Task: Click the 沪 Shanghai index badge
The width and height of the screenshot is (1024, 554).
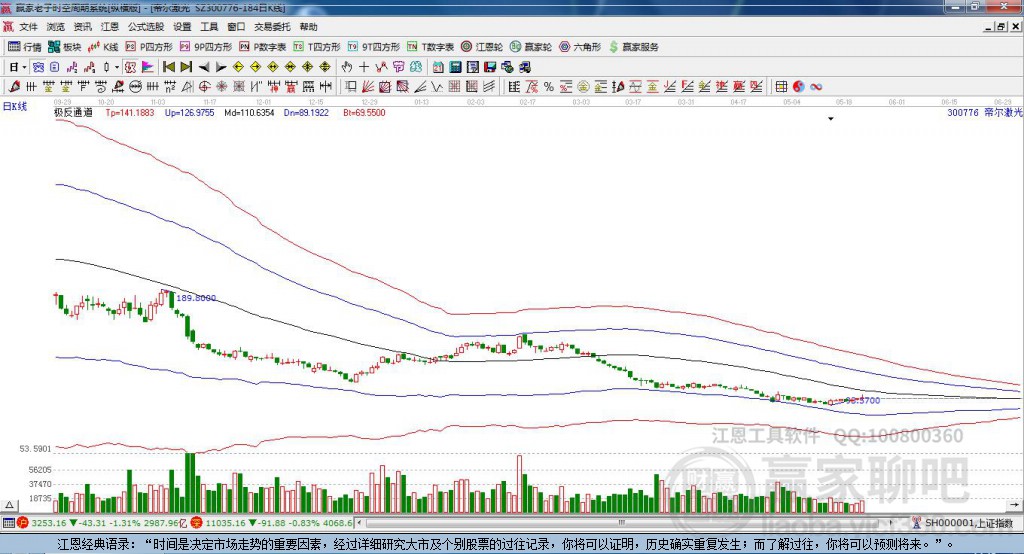Action: pyautogui.click(x=23, y=523)
